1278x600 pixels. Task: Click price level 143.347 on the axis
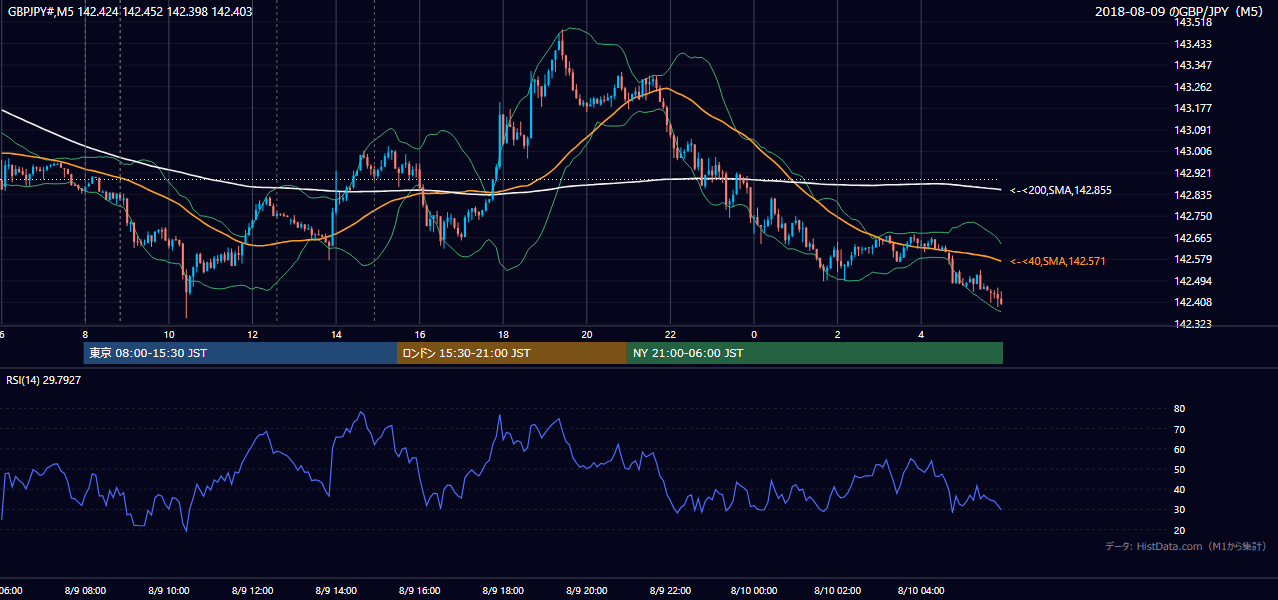[1193, 65]
